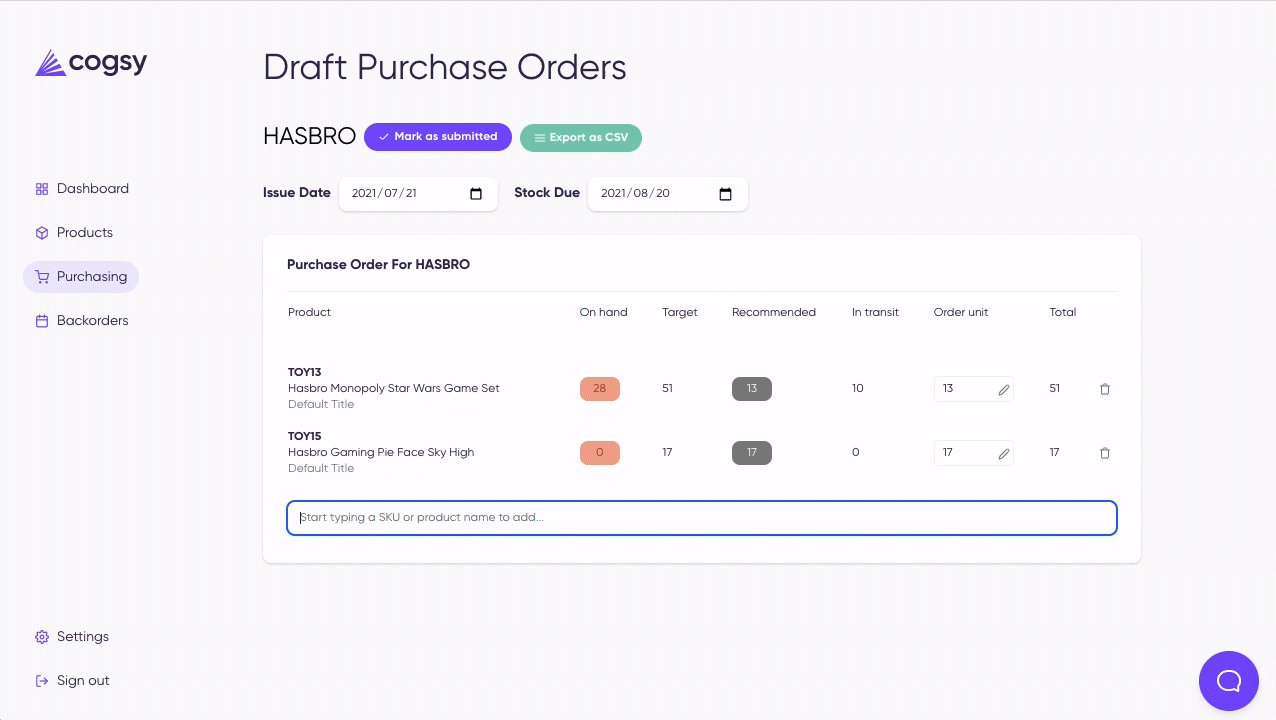This screenshot has height=720, width=1276.
Task: Click the Issue Date field
Action: pyautogui.click(x=418, y=194)
